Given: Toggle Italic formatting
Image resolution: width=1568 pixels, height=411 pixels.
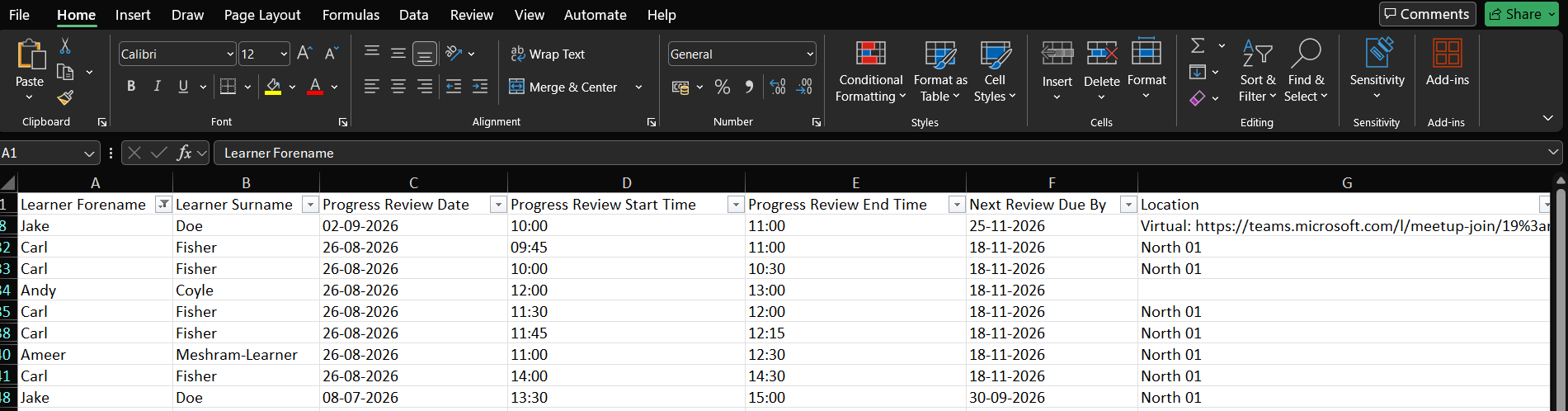Looking at the screenshot, I should click(157, 86).
